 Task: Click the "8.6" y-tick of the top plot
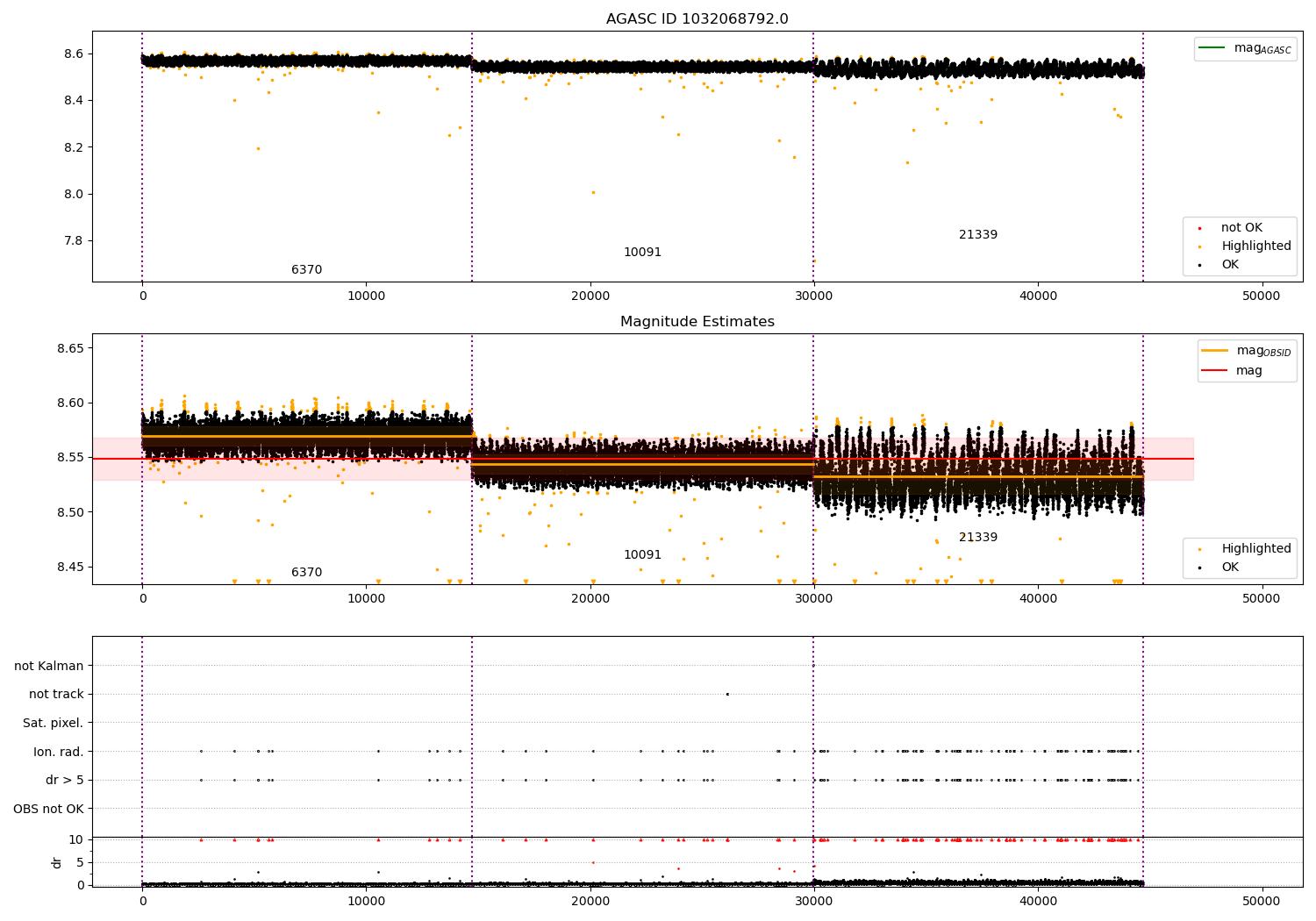[74, 54]
